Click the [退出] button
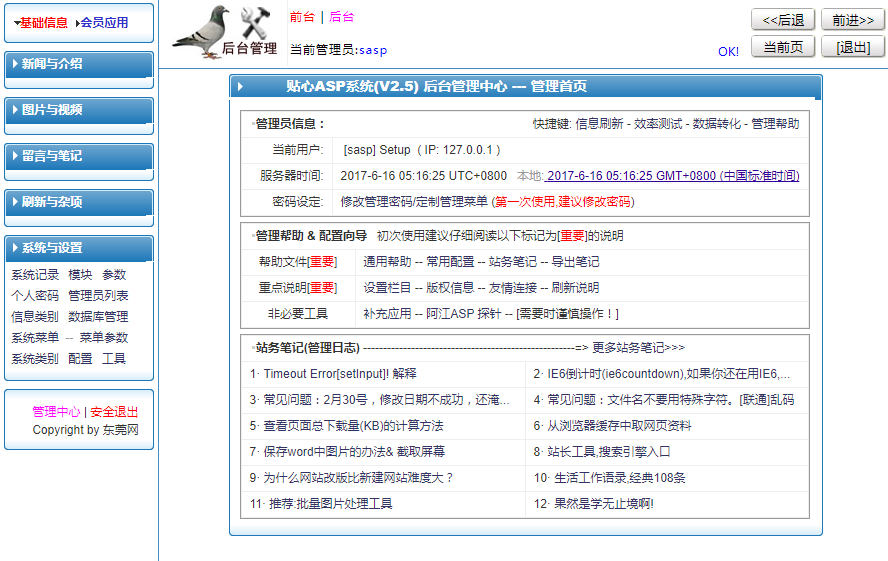This screenshot has height=561, width=888. (x=853, y=47)
